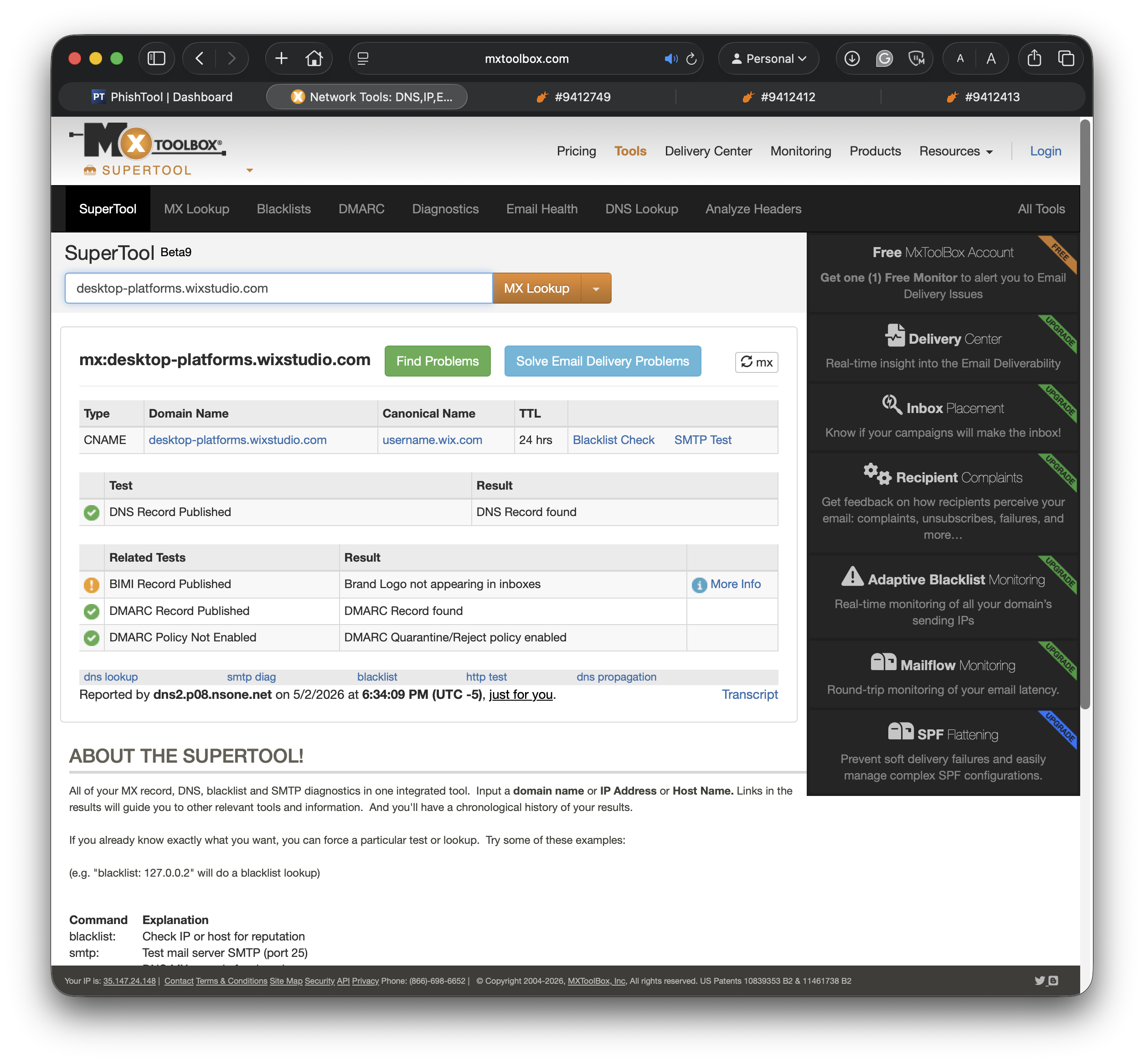This screenshot has width=1144, height=1064.
Task: Switch to the #9412749 tab
Action: (574, 97)
